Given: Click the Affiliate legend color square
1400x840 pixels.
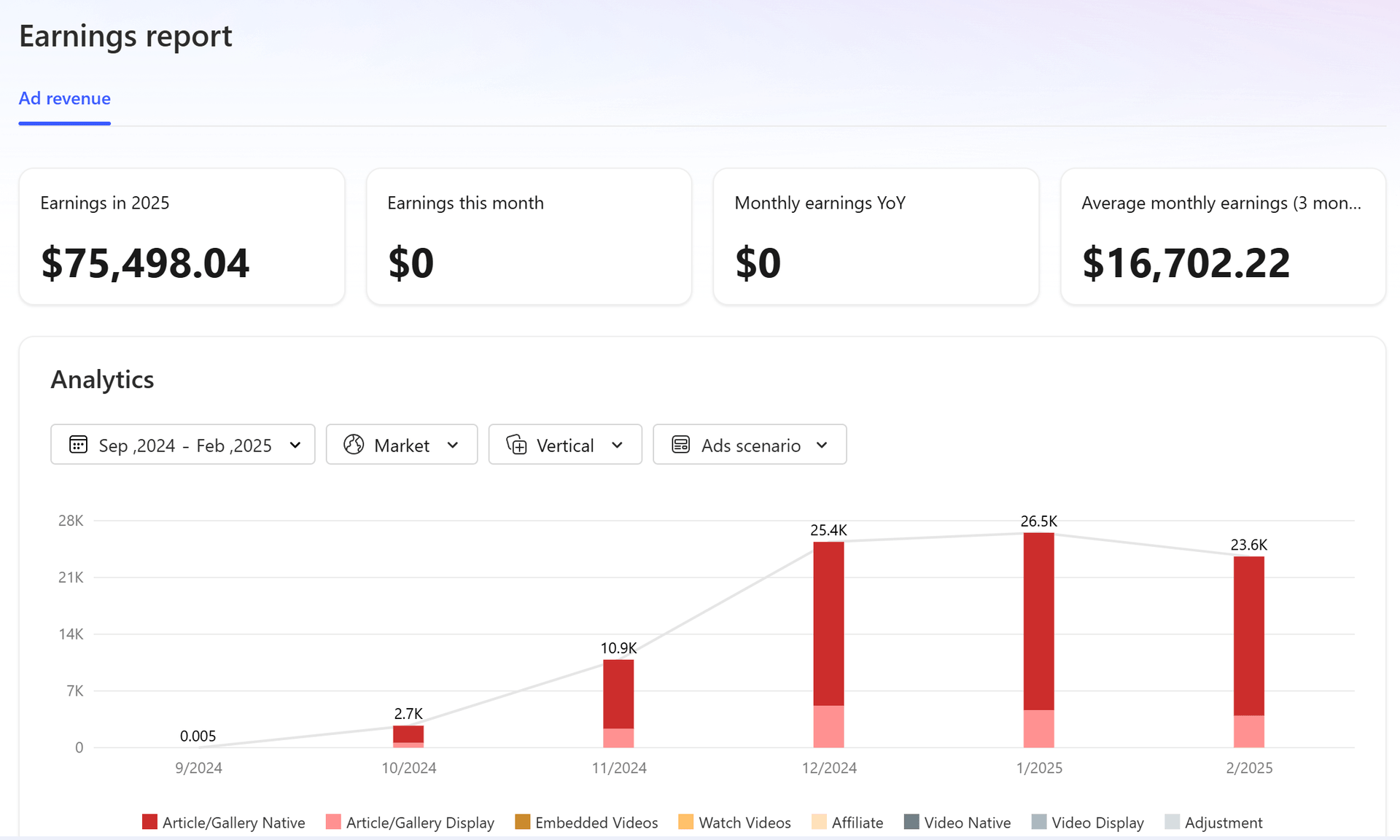Looking at the screenshot, I should click(819, 822).
